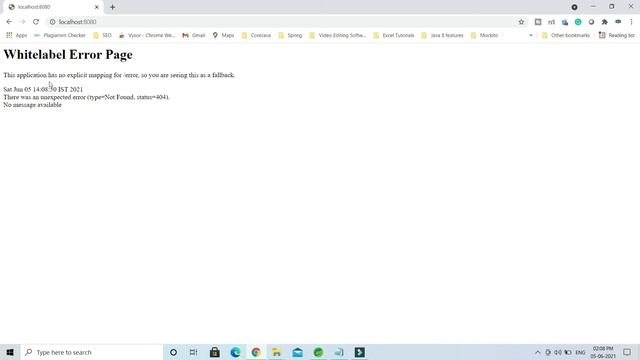
Task: Click the Whitelabel Error Page heading
Action: tap(68, 55)
